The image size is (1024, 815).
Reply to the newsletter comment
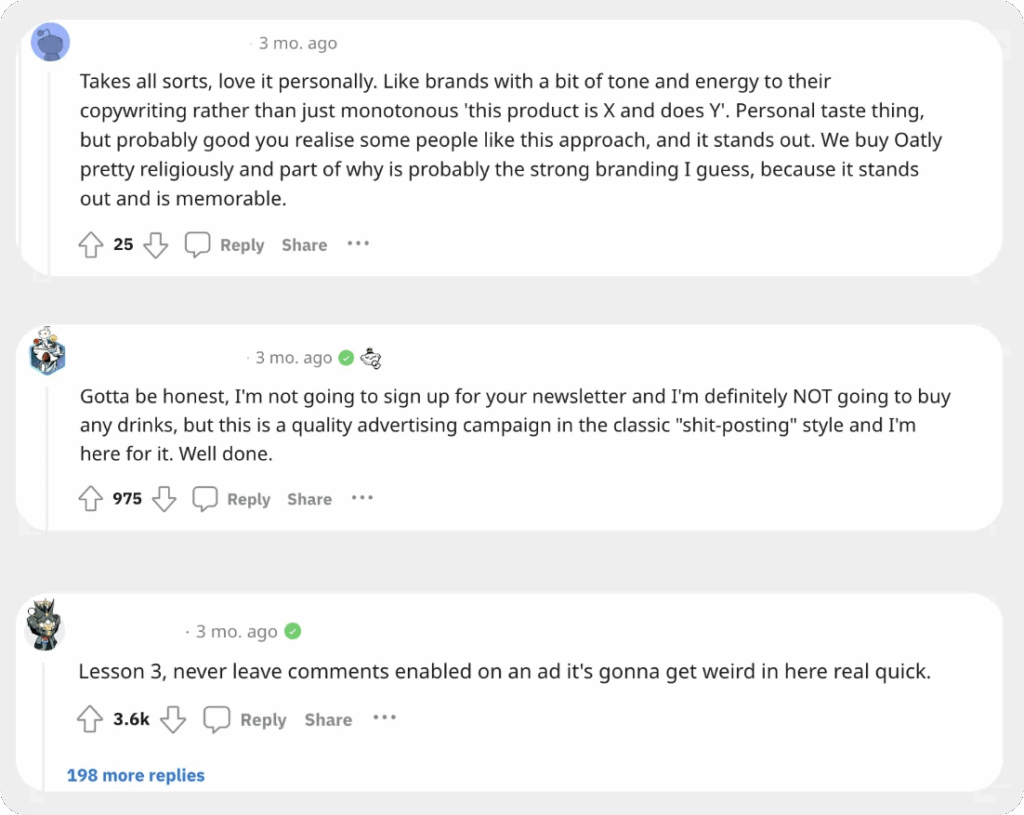tap(232, 499)
